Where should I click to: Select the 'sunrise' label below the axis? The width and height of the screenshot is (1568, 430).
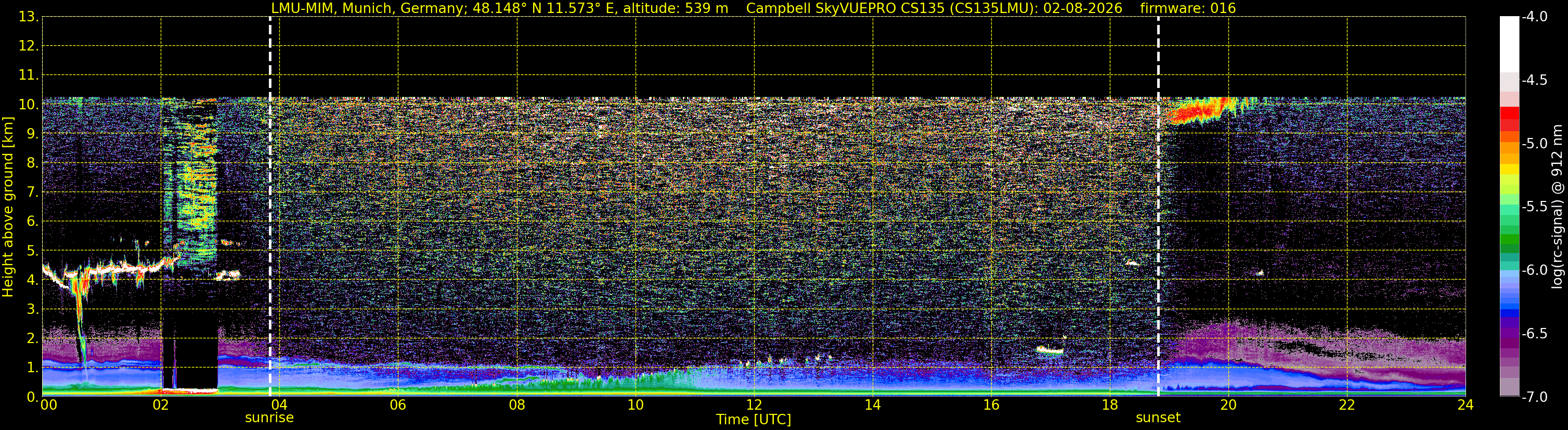pyautogui.click(x=269, y=418)
